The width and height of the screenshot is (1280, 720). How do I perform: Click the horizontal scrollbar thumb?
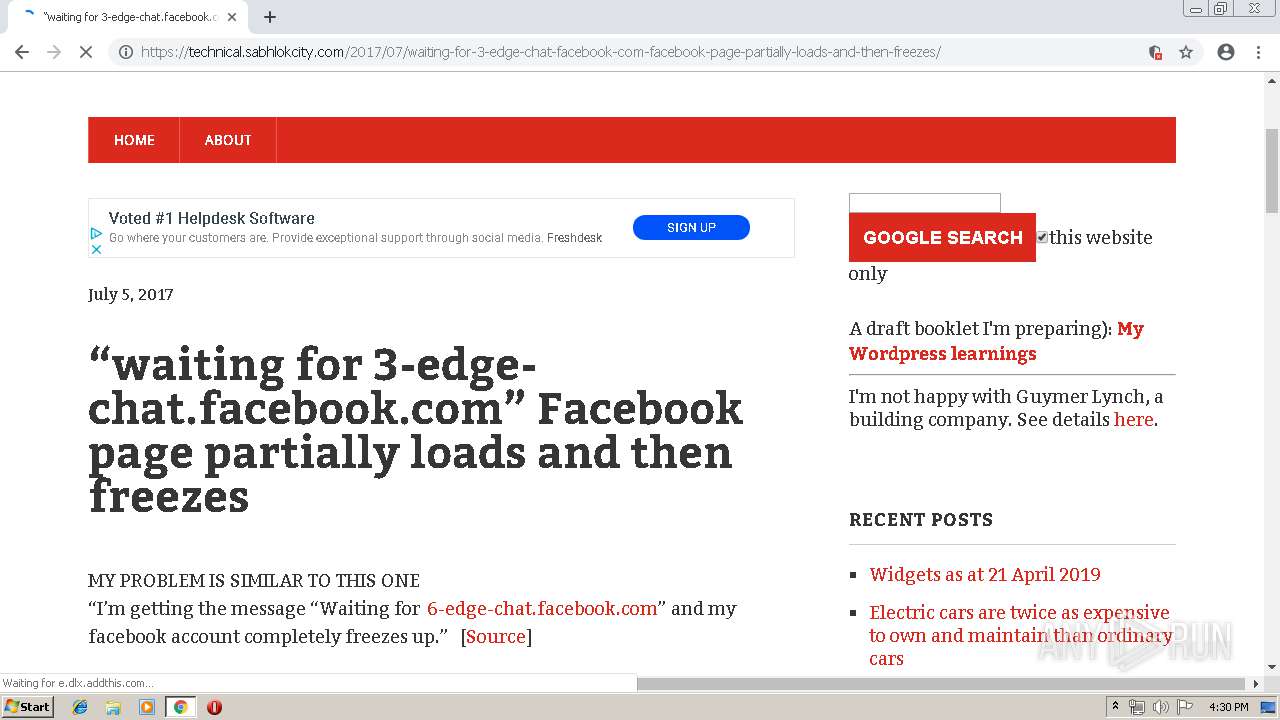[x=942, y=684]
